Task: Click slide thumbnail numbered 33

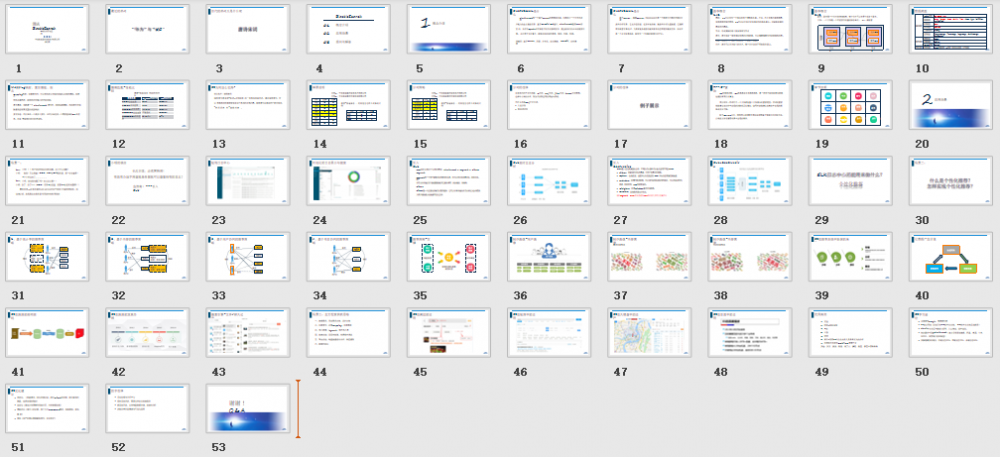Action: [248, 257]
